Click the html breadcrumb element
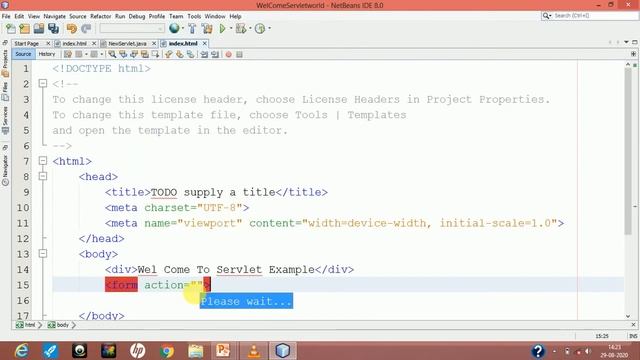640x360 pixels. click(26, 325)
